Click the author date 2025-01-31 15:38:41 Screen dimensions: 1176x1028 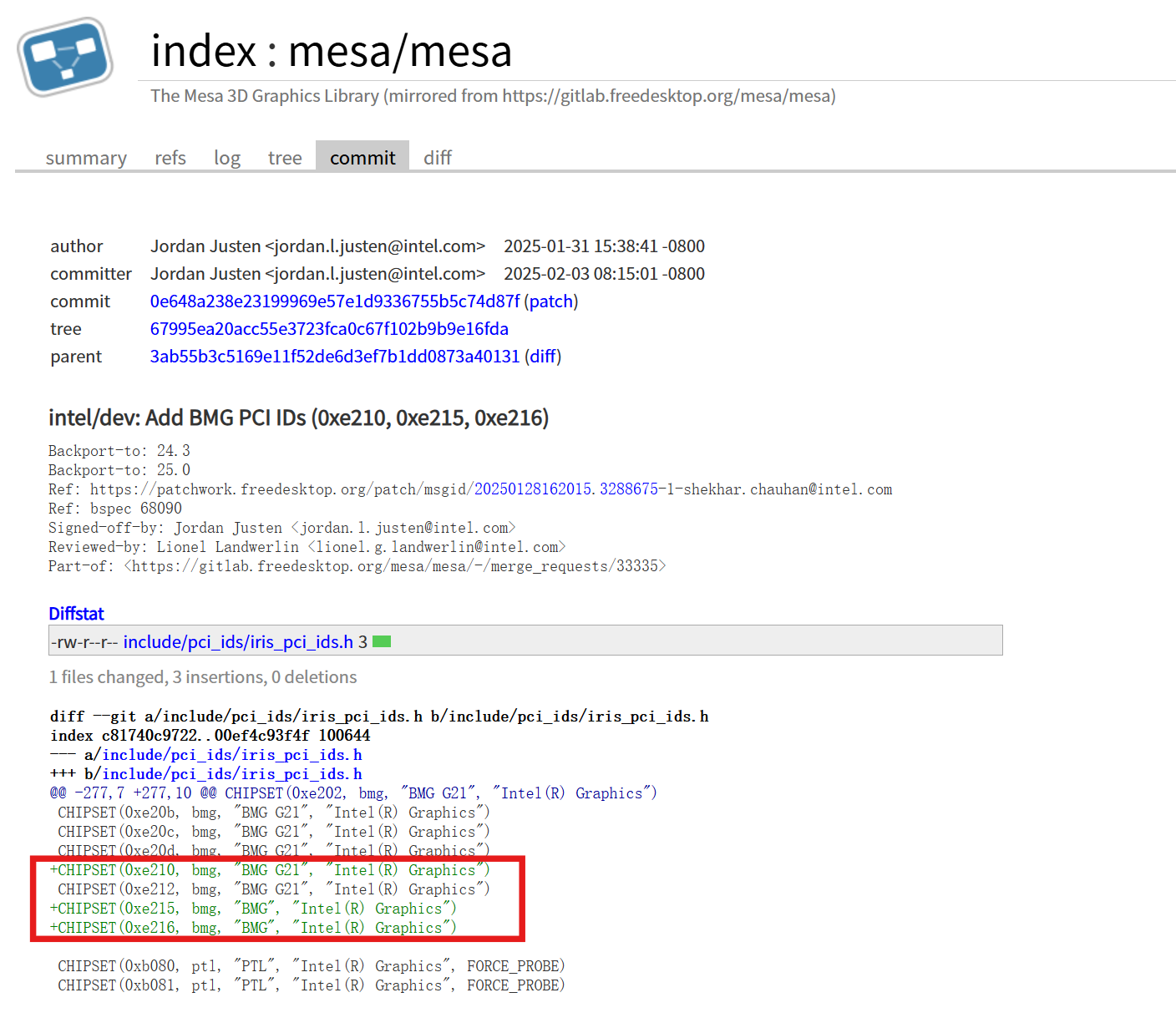[605, 246]
